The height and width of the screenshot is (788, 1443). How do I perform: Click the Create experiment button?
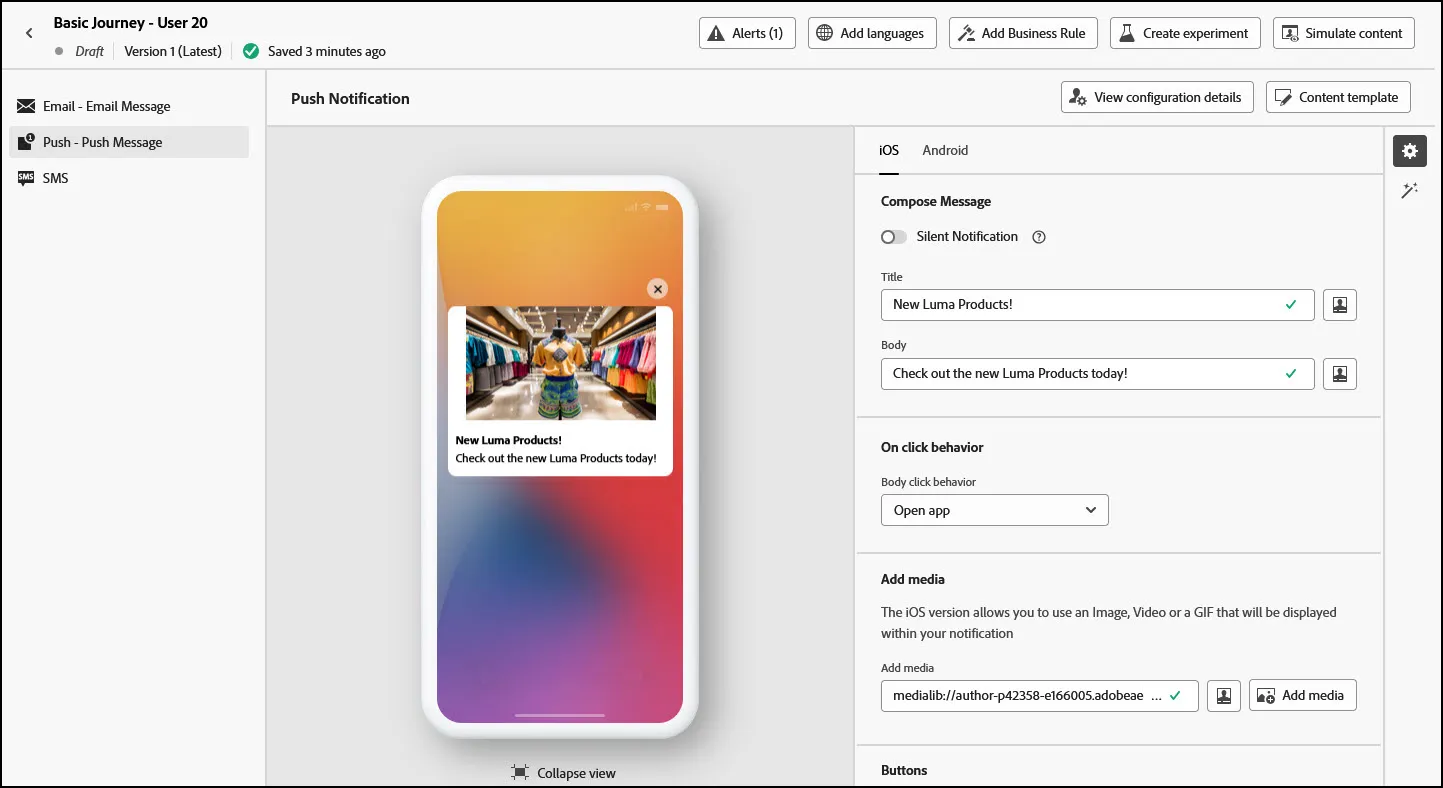coord(1185,33)
